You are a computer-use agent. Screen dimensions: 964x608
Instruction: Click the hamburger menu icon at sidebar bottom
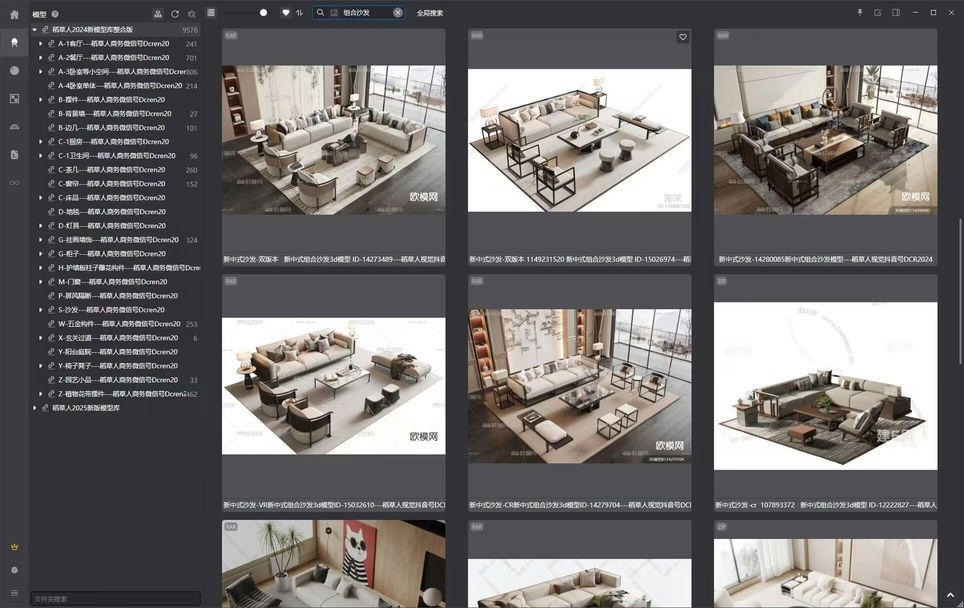pyautogui.click(x=14, y=592)
